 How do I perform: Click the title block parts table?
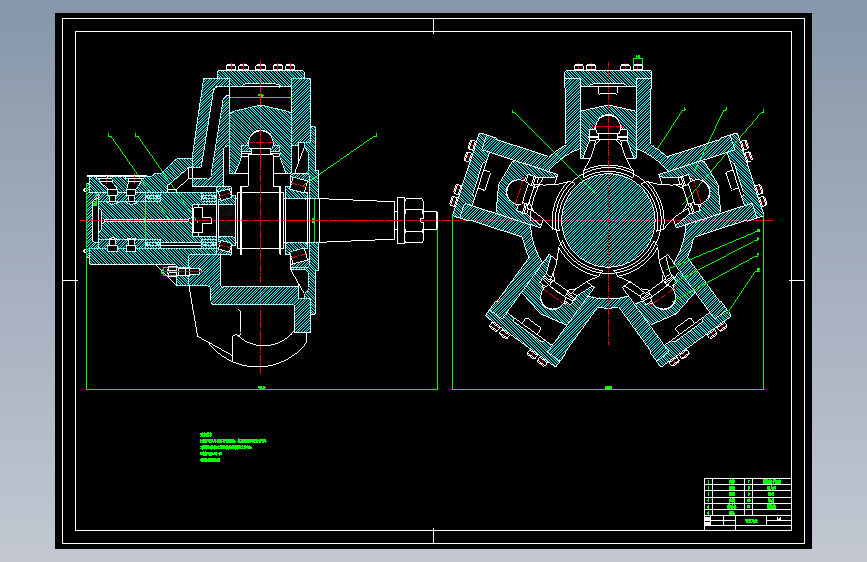pos(748,504)
